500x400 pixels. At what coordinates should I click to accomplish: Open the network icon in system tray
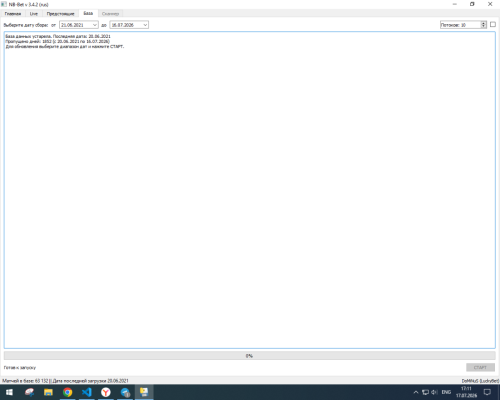425,392
